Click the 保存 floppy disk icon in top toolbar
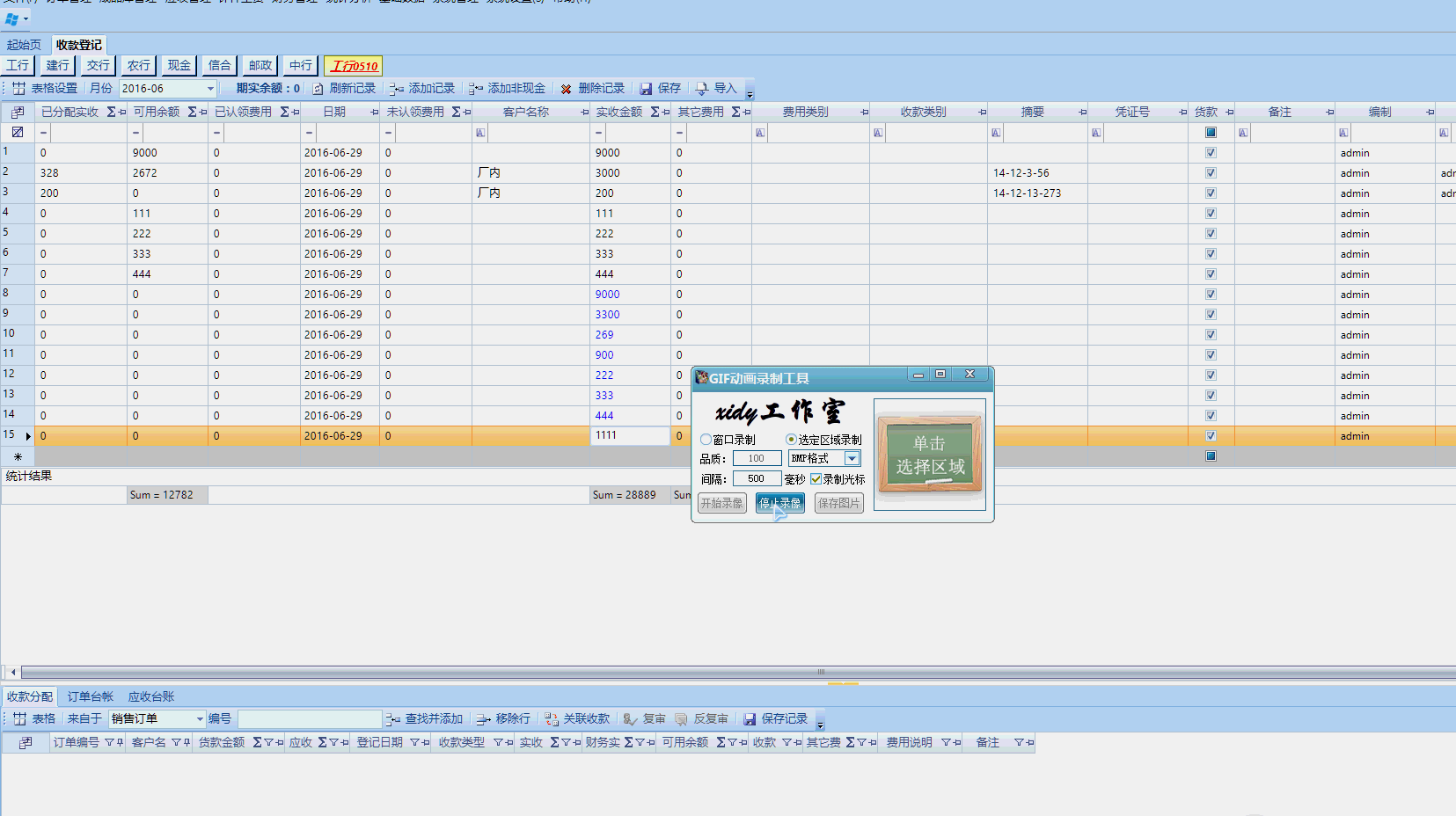Screen dimensions: 1456x816 (x=646, y=89)
